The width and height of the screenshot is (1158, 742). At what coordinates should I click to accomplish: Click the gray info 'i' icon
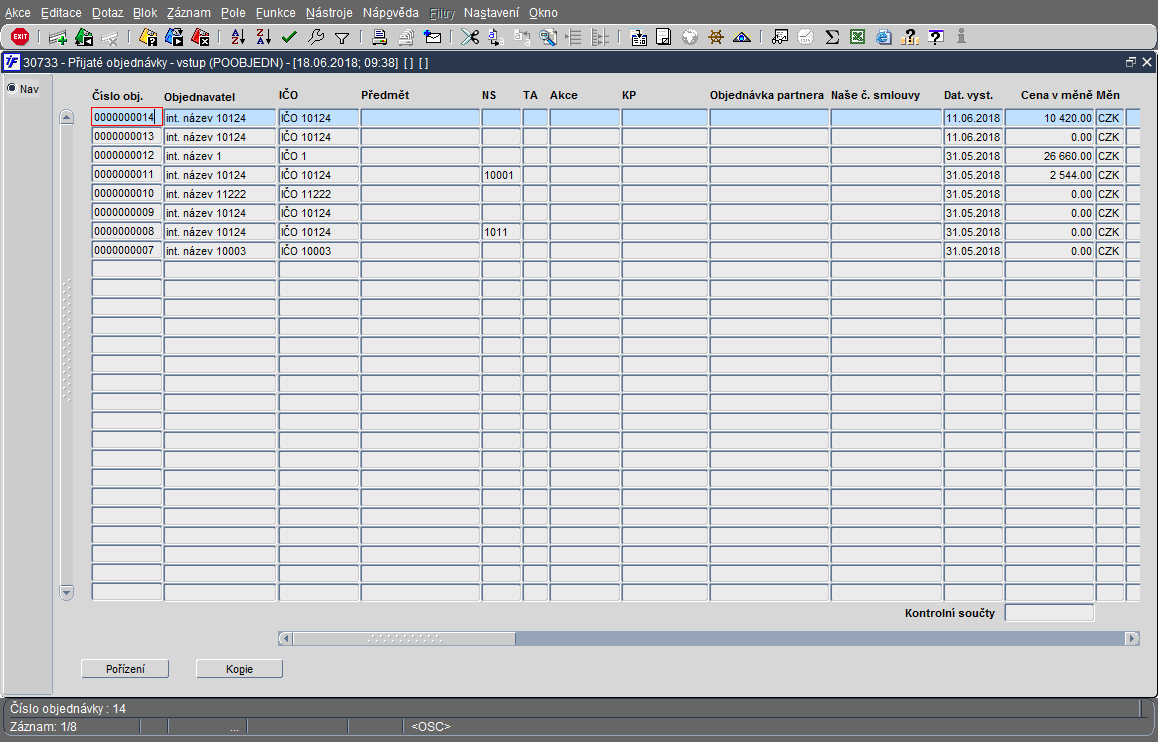tap(961, 36)
